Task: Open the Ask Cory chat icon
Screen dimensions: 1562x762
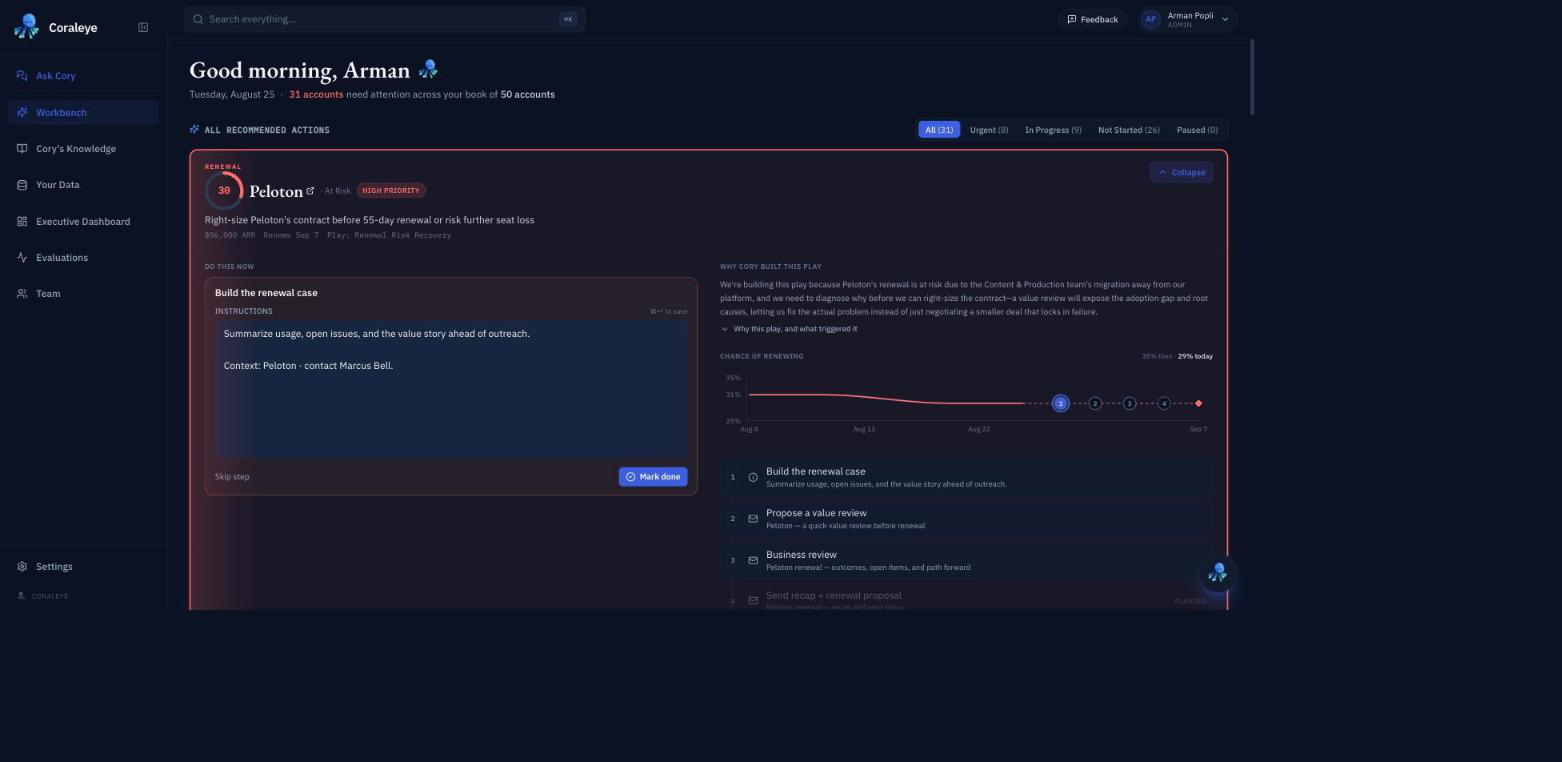Action: coord(22,76)
